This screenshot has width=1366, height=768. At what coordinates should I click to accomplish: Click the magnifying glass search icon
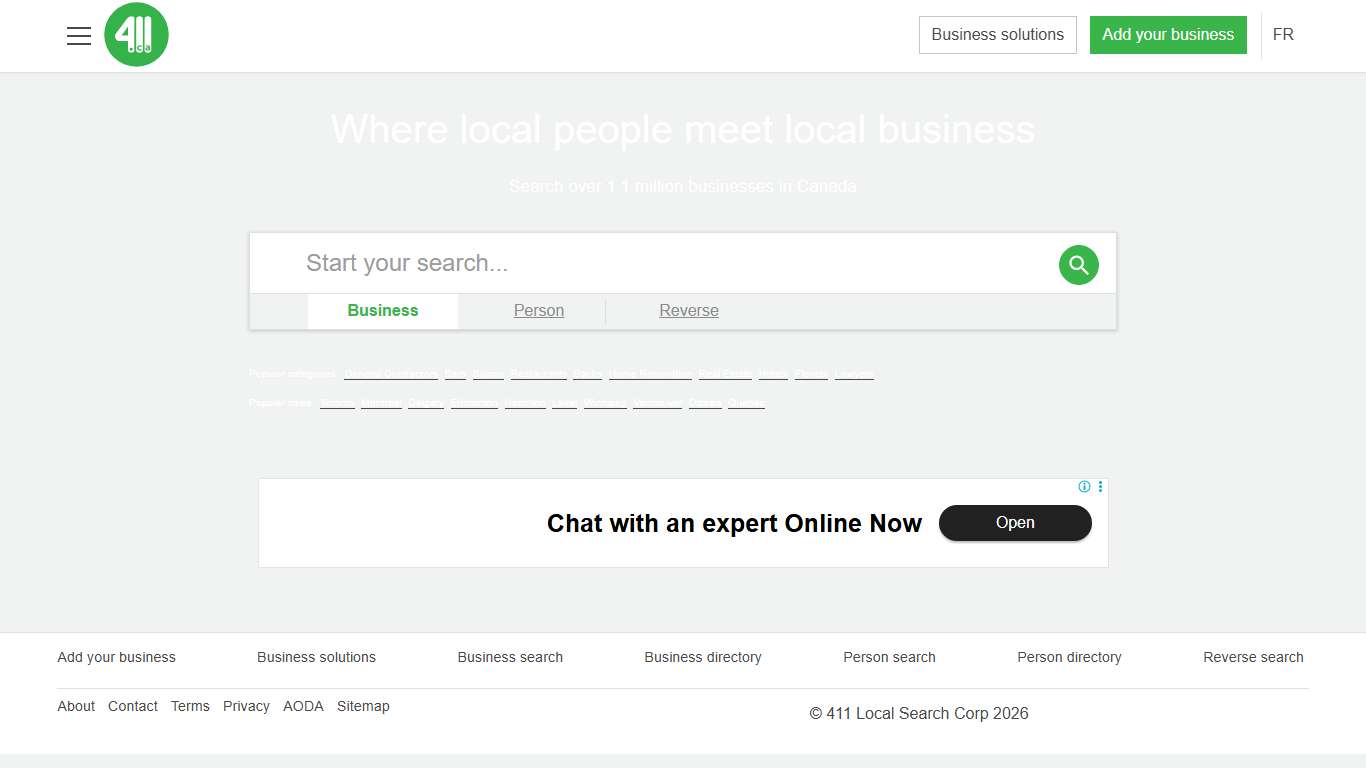(x=1078, y=264)
